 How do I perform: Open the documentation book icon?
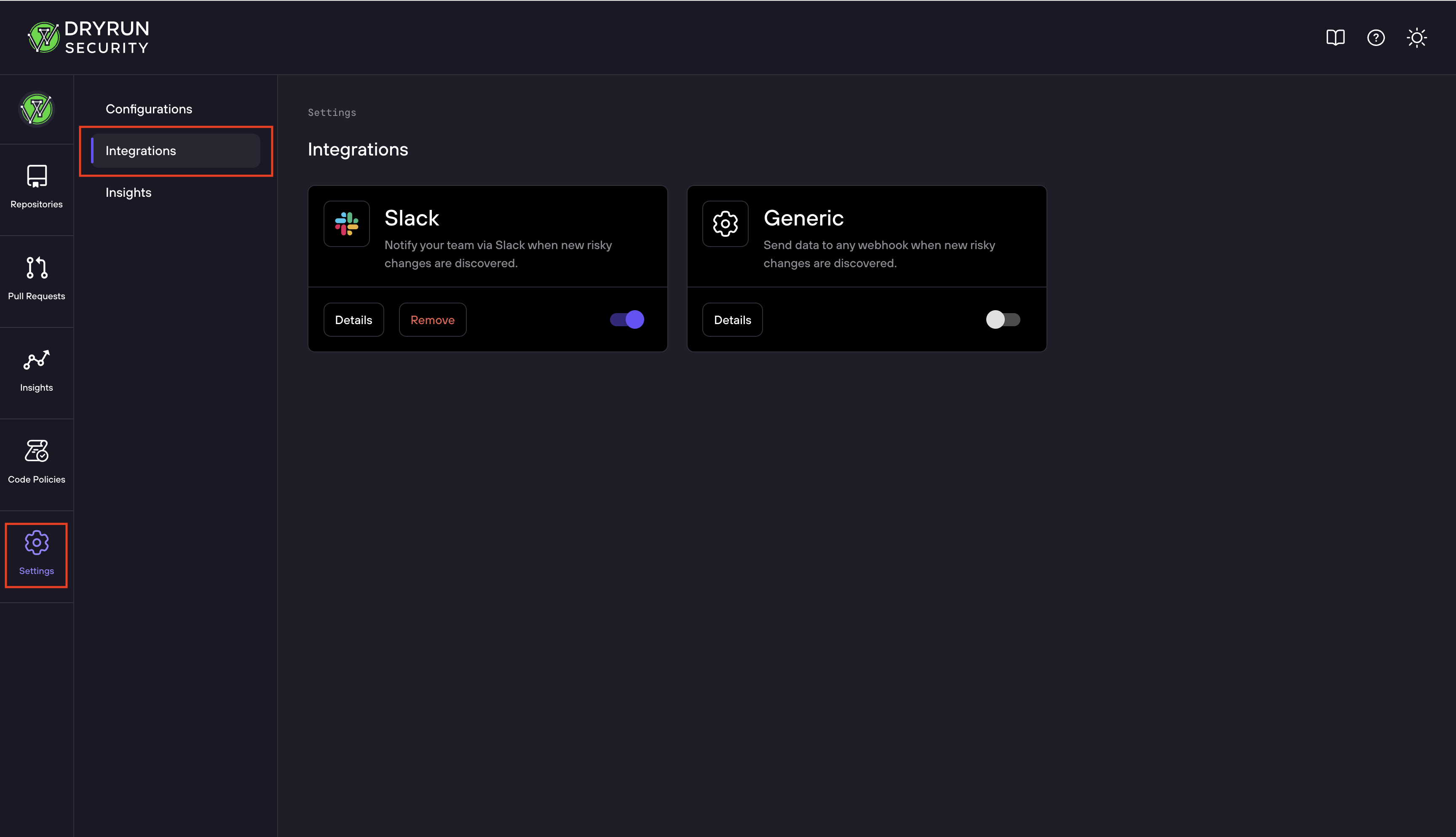1336,38
